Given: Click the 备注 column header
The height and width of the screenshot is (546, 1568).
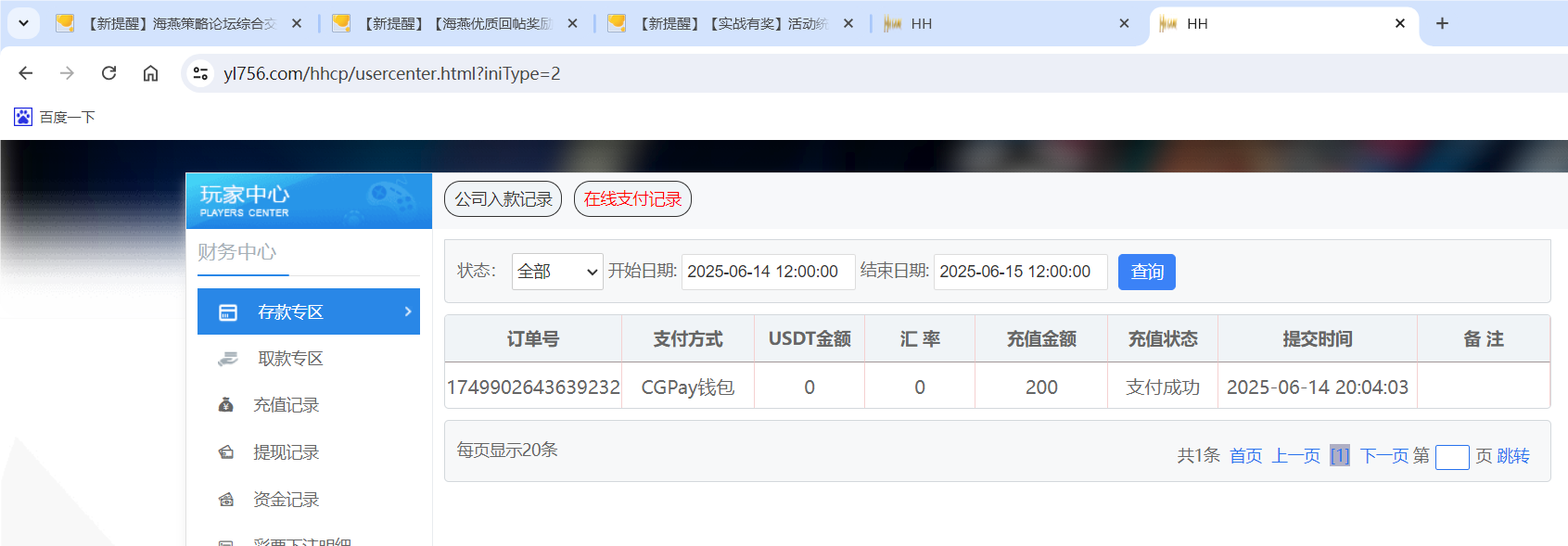Looking at the screenshot, I should pos(1484,338).
